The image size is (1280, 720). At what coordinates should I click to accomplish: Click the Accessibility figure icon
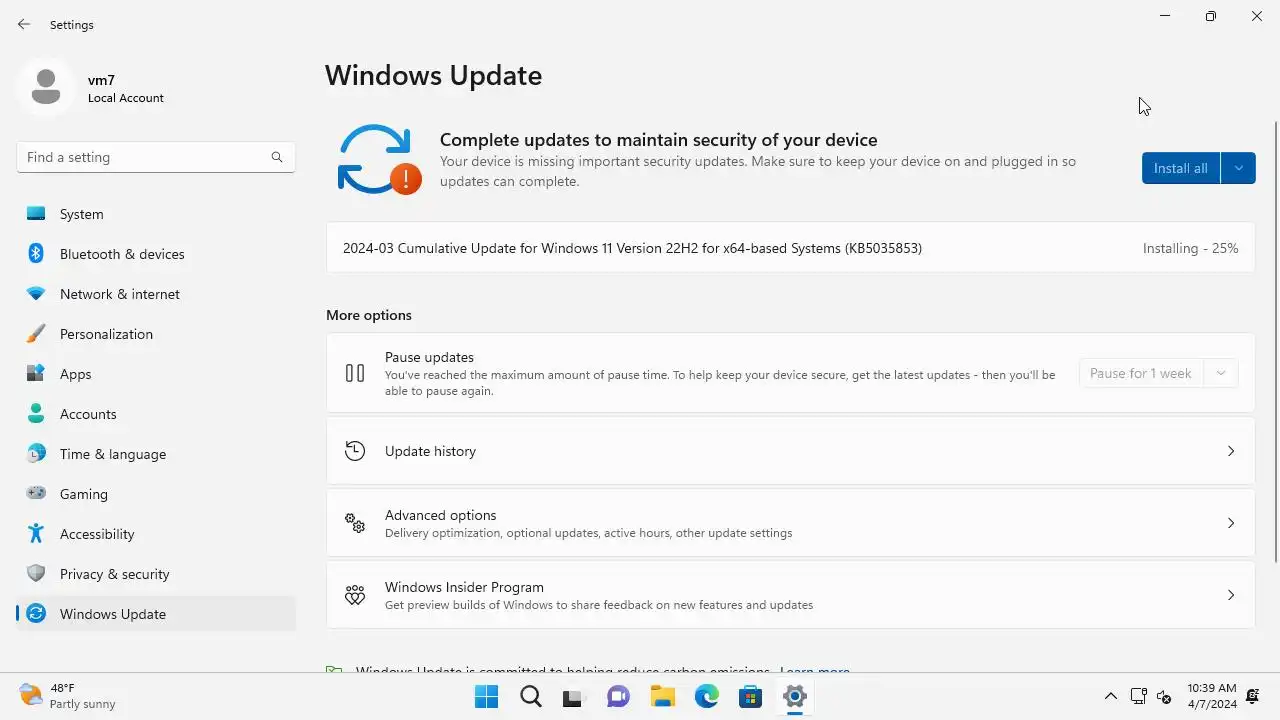click(36, 534)
